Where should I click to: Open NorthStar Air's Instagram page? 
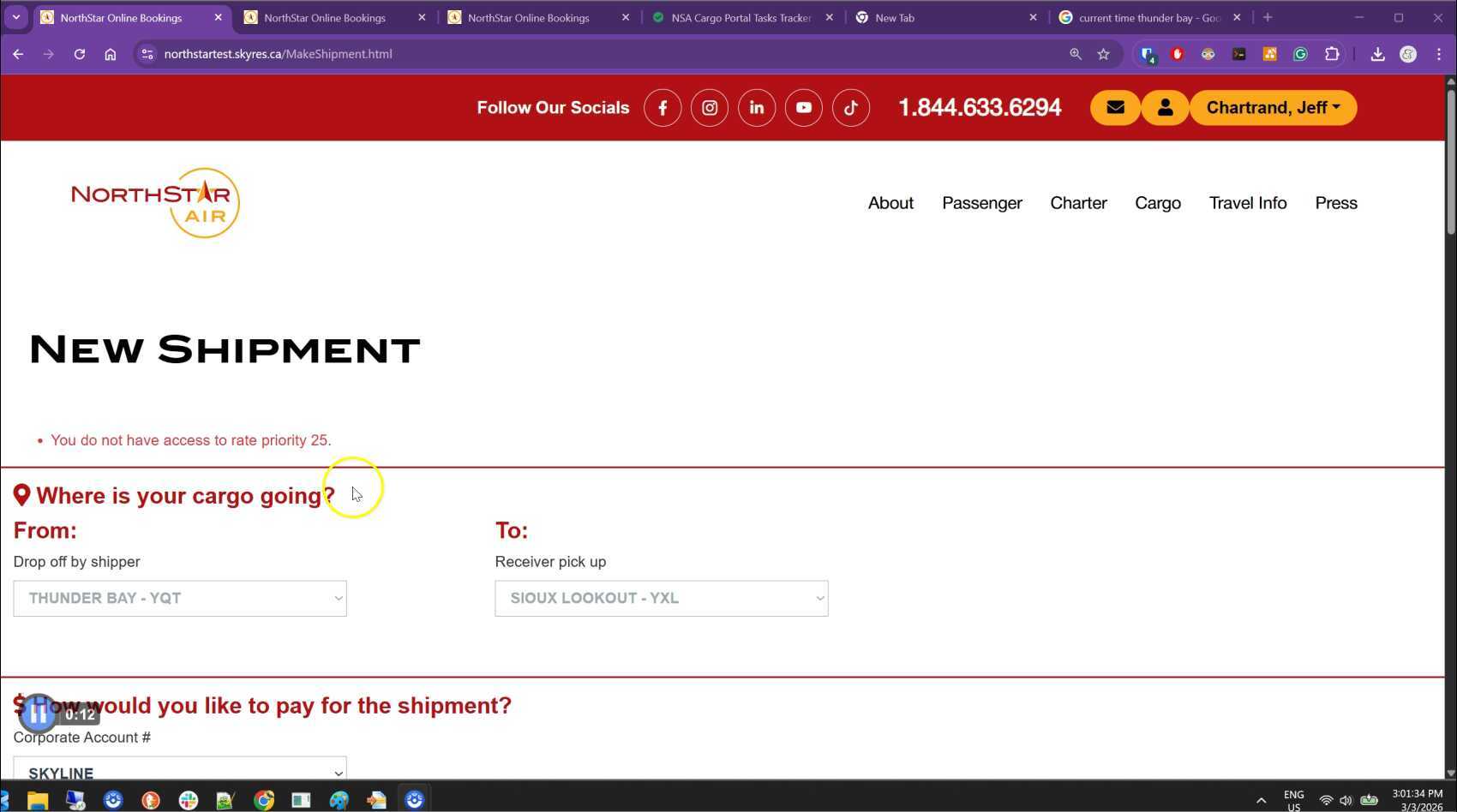710,108
